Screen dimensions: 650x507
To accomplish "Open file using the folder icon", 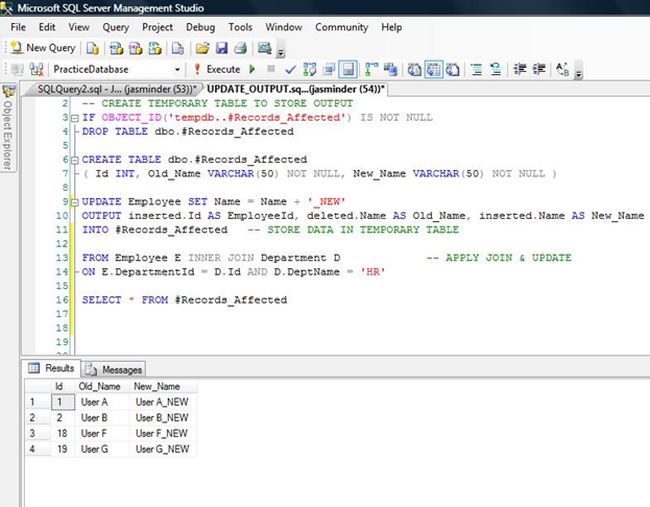I will tap(203, 47).
